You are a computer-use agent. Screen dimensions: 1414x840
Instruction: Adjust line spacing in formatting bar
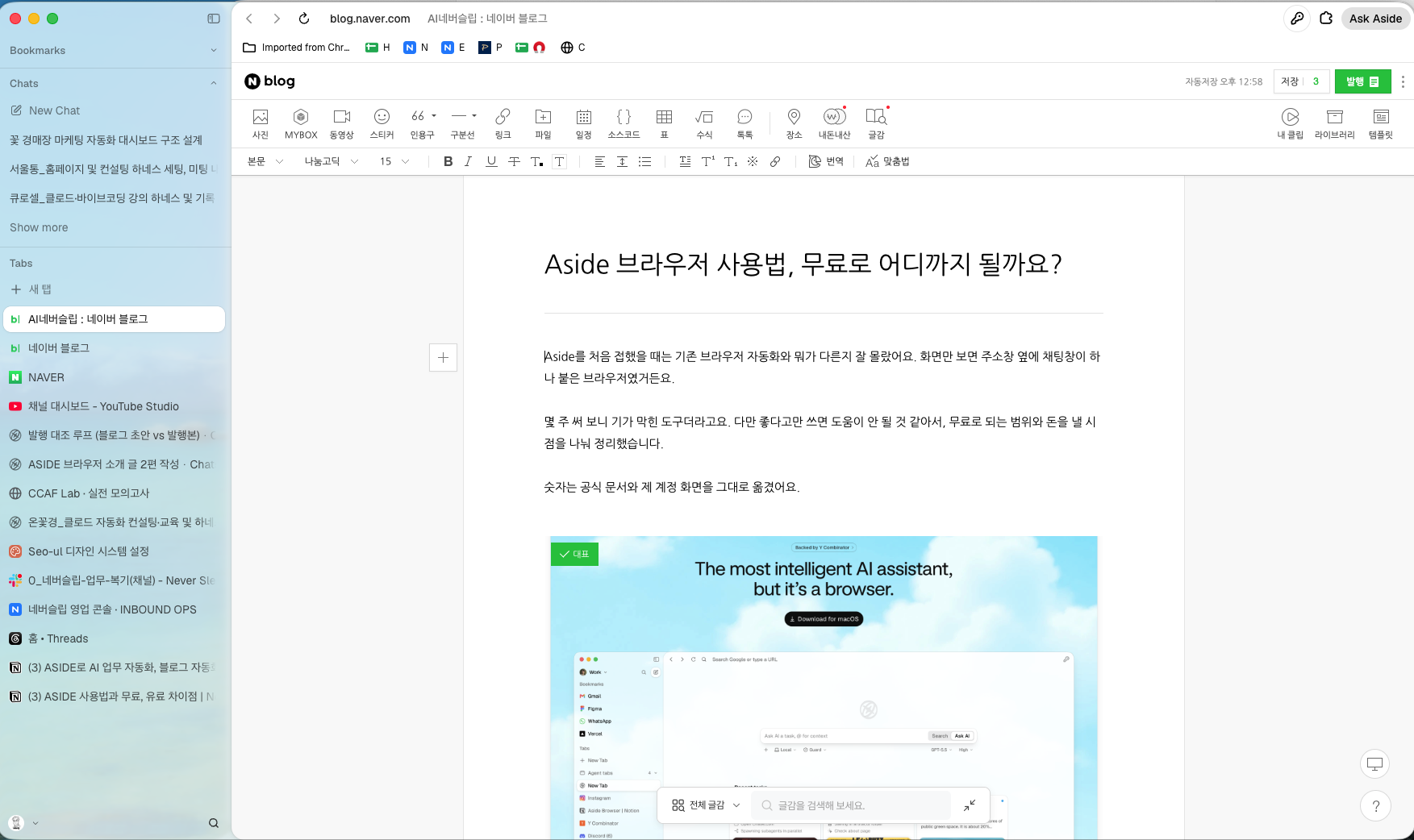tap(622, 161)
